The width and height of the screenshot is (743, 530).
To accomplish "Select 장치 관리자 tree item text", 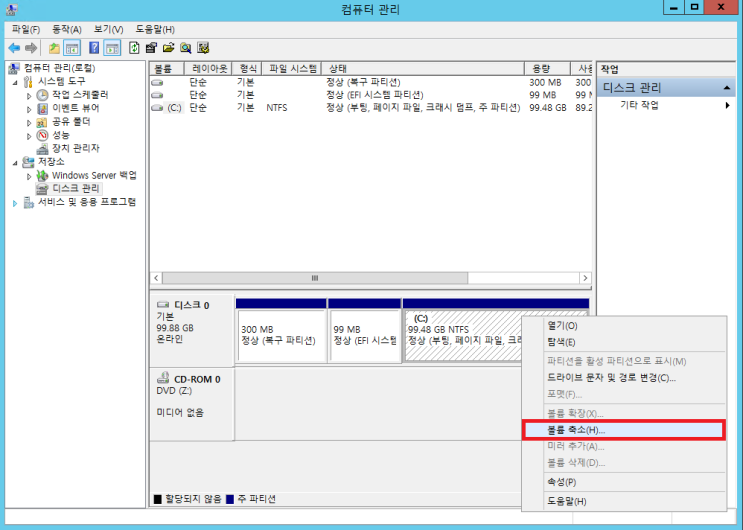I will point(76,148).
